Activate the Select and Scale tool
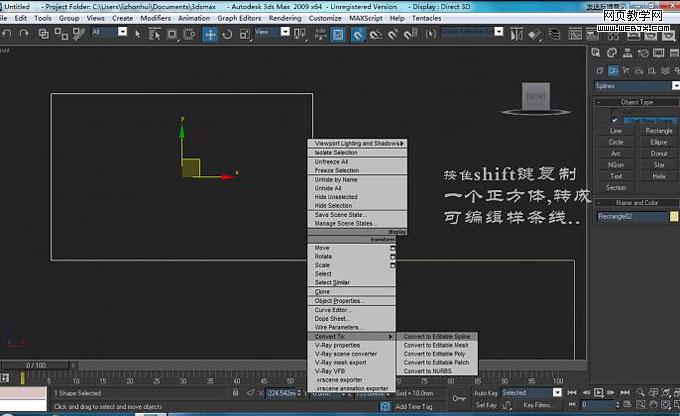The height and width of the screenshot is (416, 680). tap(245, 34)
